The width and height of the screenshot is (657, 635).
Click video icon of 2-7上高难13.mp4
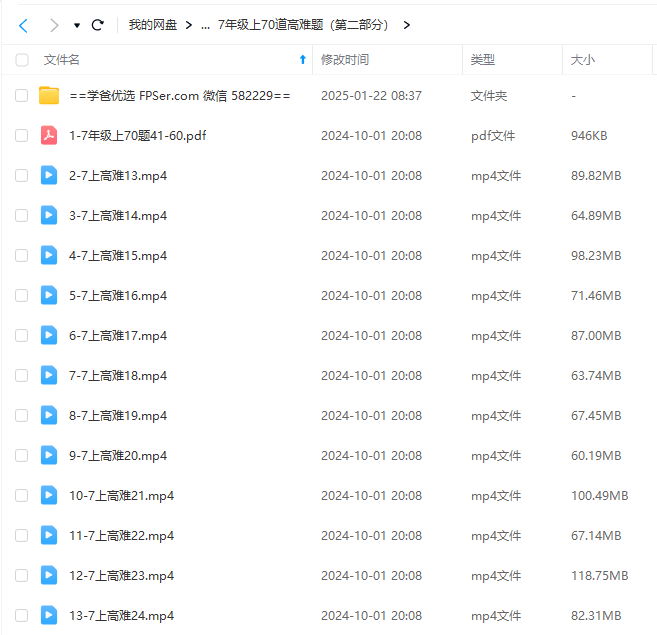[49, 175]
